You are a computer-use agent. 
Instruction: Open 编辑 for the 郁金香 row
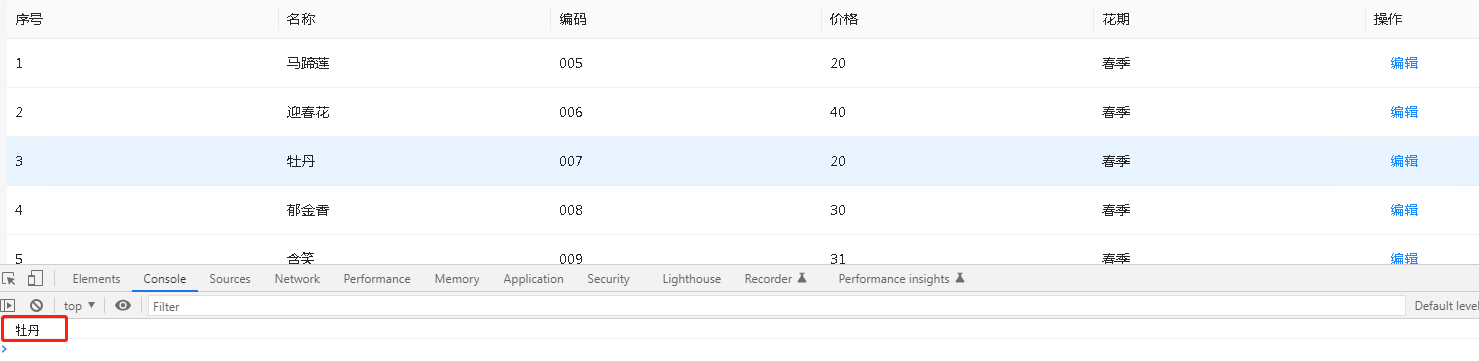(x=1404, y=210)
